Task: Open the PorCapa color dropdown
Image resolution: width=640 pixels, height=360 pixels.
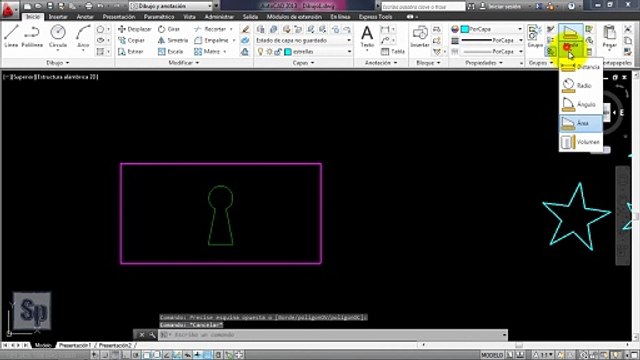Action: tap(491, 29)
